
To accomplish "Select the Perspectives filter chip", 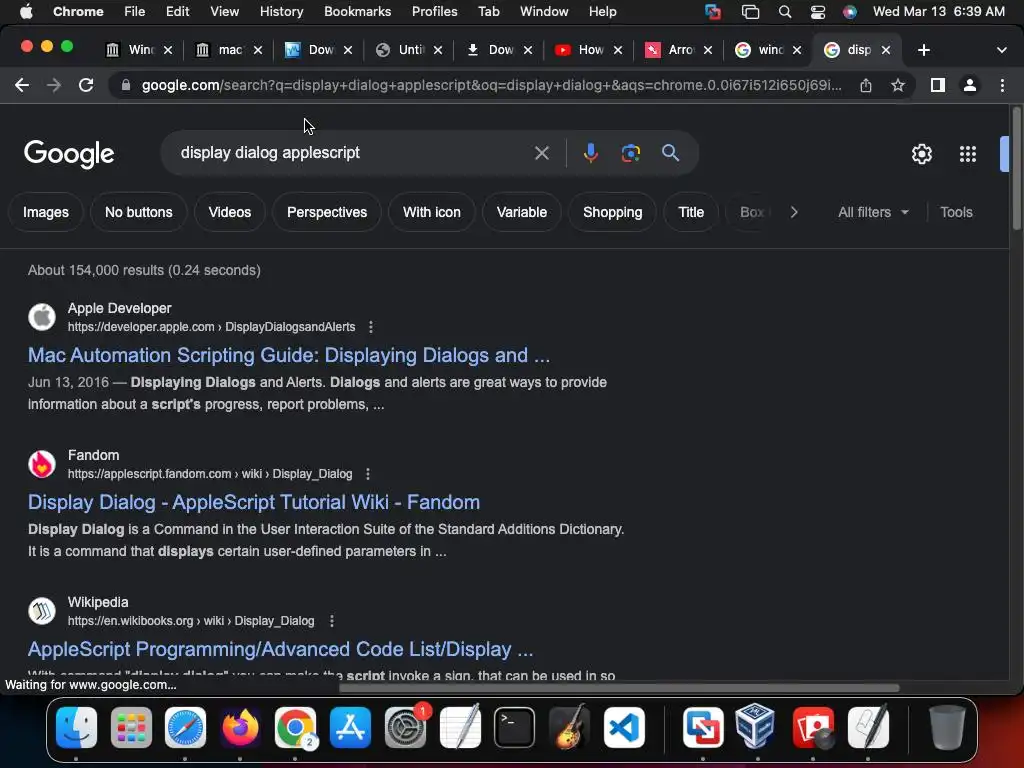I will [327, 212].
